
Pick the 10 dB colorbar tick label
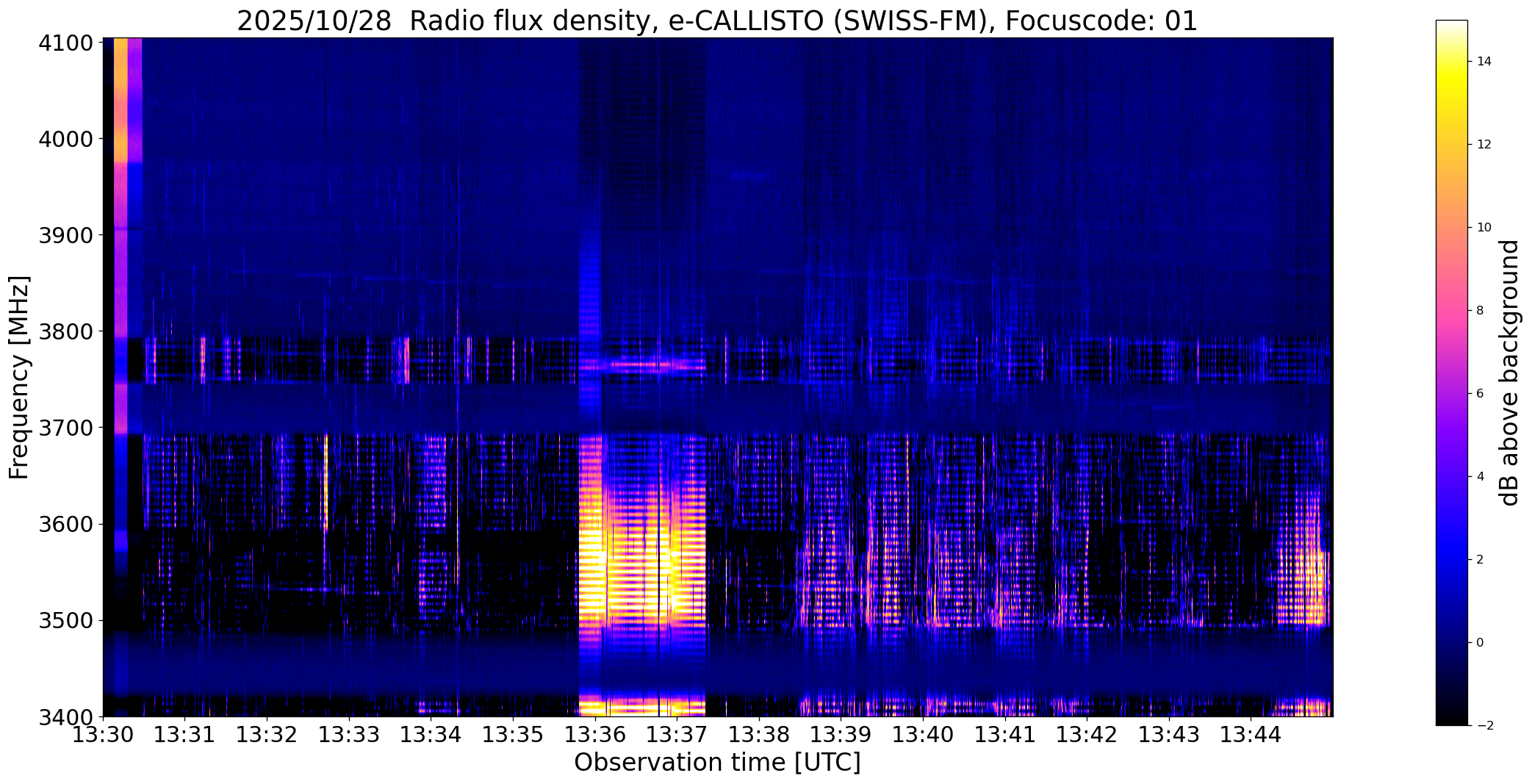1484,228
